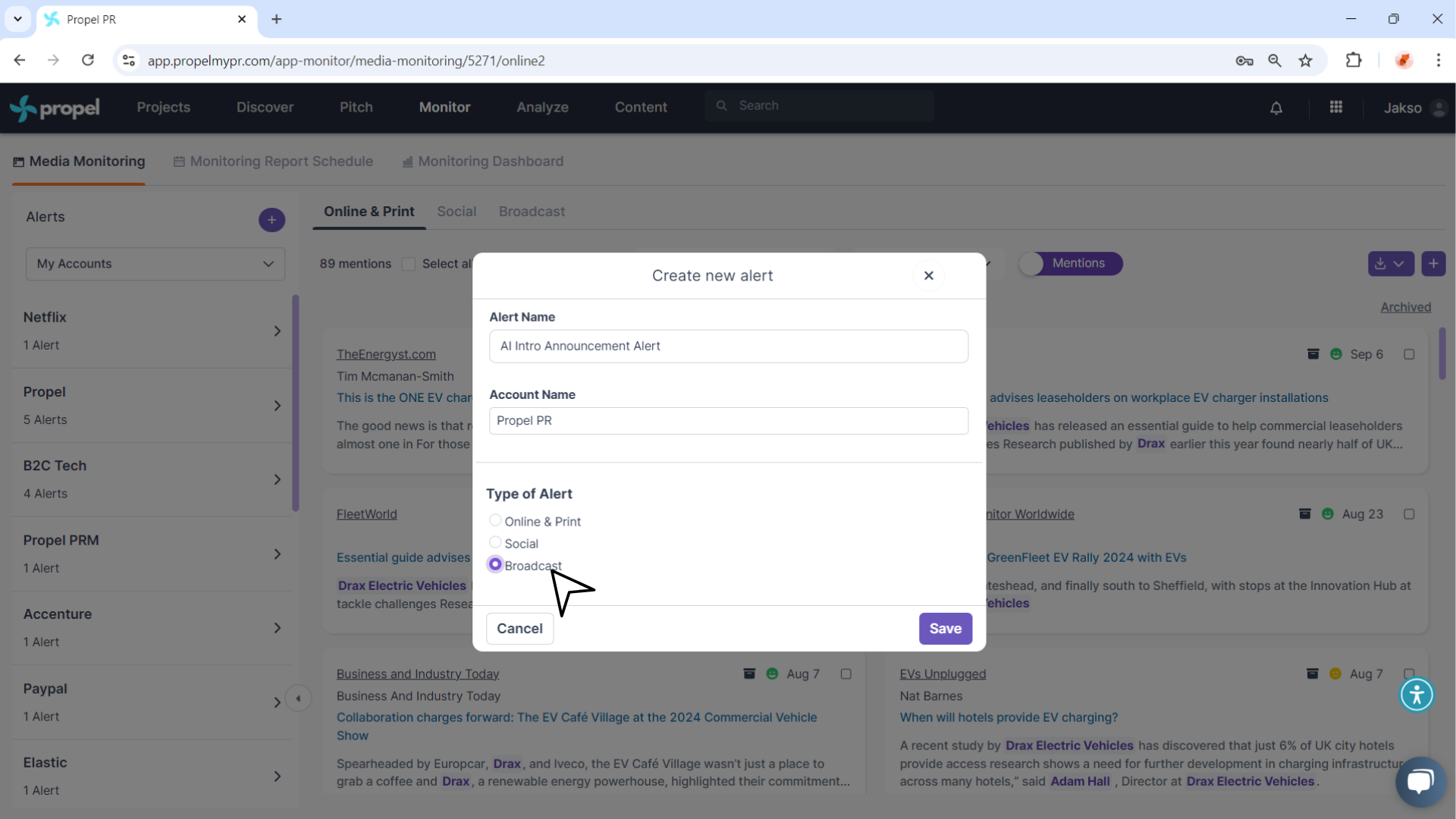Open the Pitch section

click(x=356, y=108)
